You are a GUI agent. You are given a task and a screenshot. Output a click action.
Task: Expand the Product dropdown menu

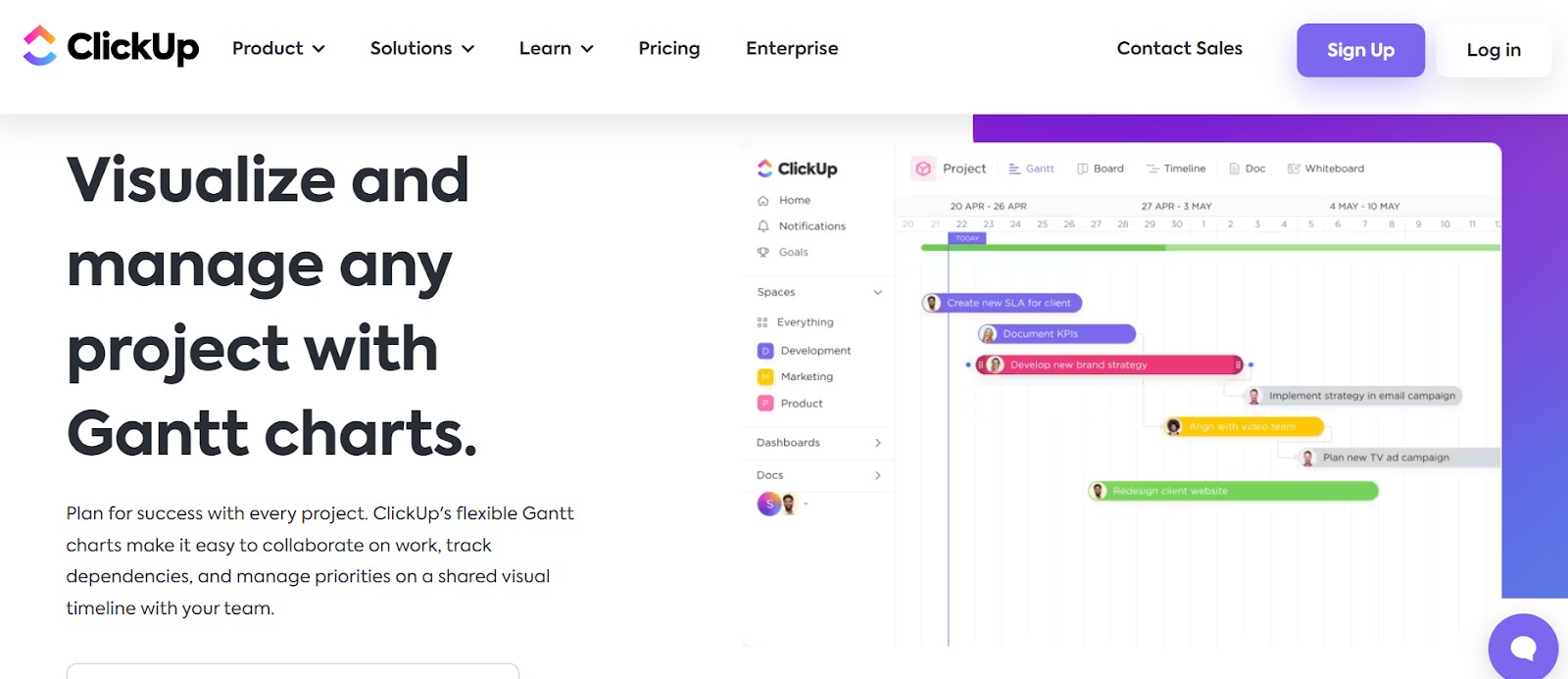coord(278,48)
